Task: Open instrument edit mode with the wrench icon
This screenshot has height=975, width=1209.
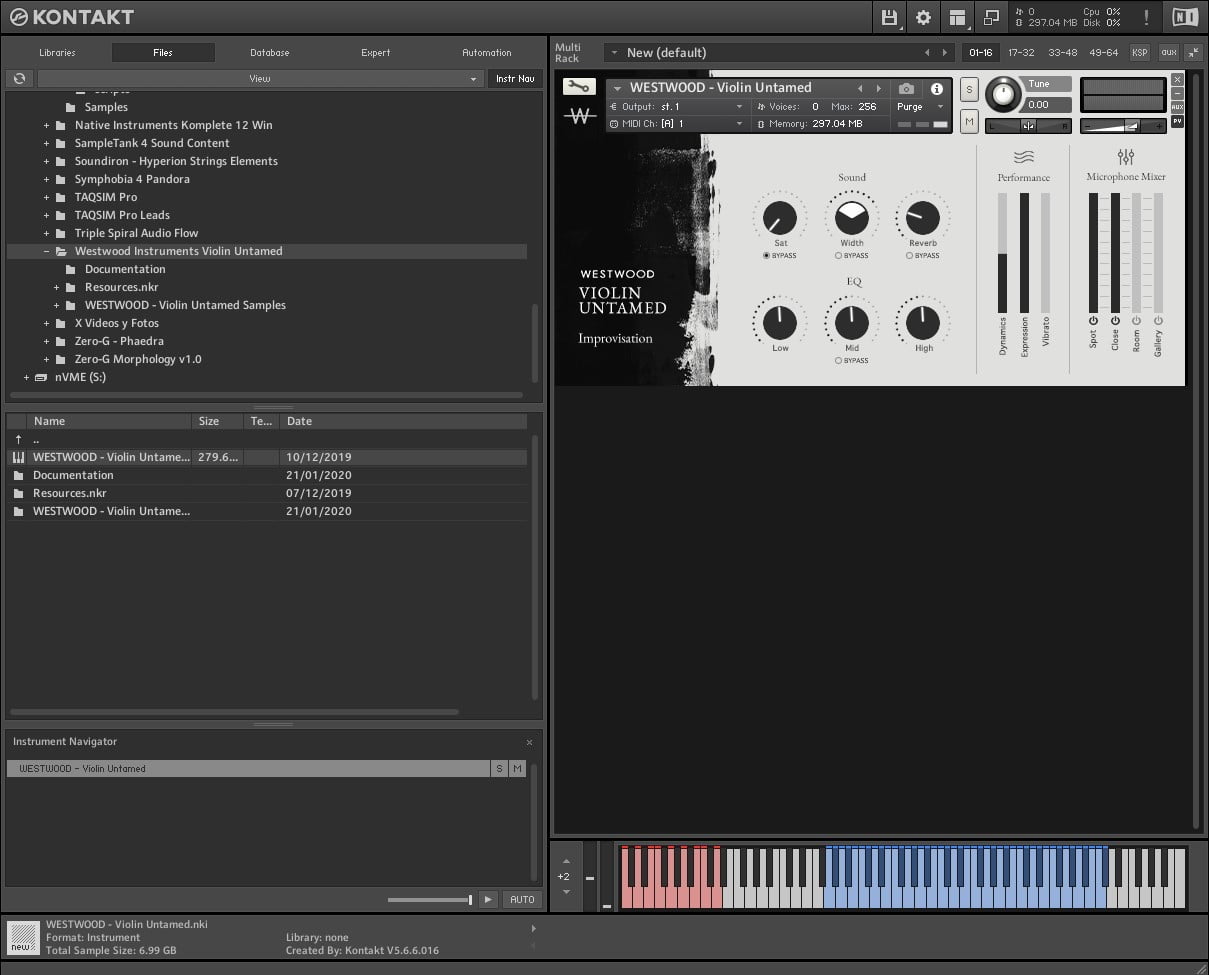Action: coord(579,86)
